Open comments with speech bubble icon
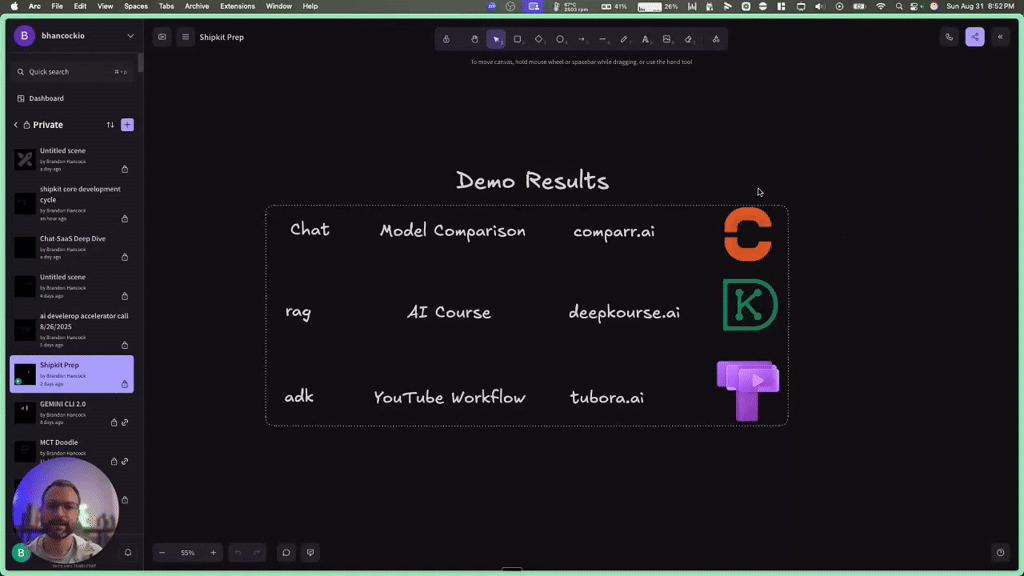 pos(286,552)
